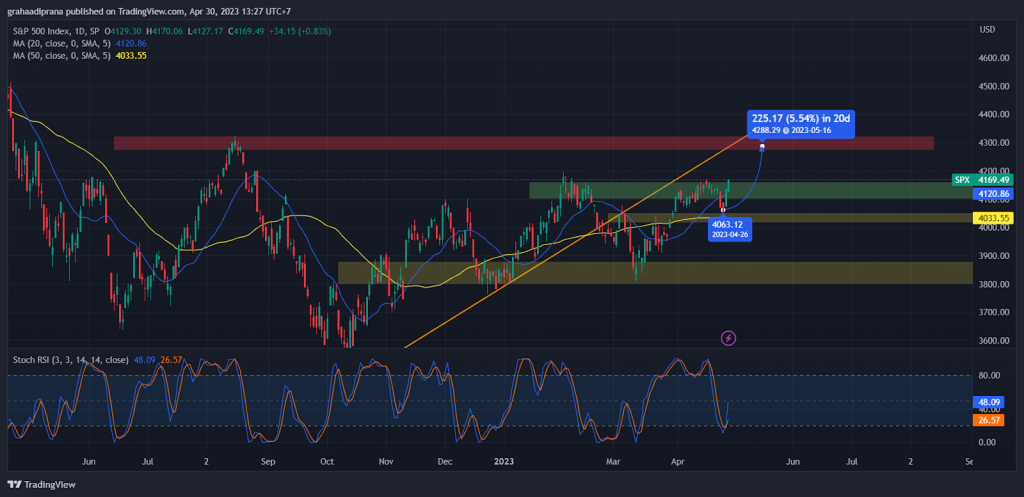The height and width of the screenshot is (497, 1024).
Task: Click the purple lightning bolt event icon
Action: tap(729, 338)
